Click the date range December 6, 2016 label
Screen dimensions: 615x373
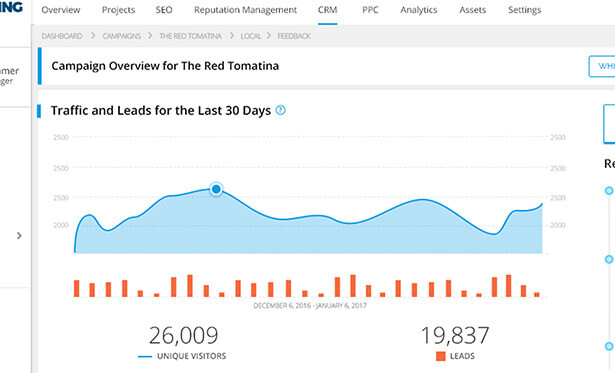coord(310,306)
